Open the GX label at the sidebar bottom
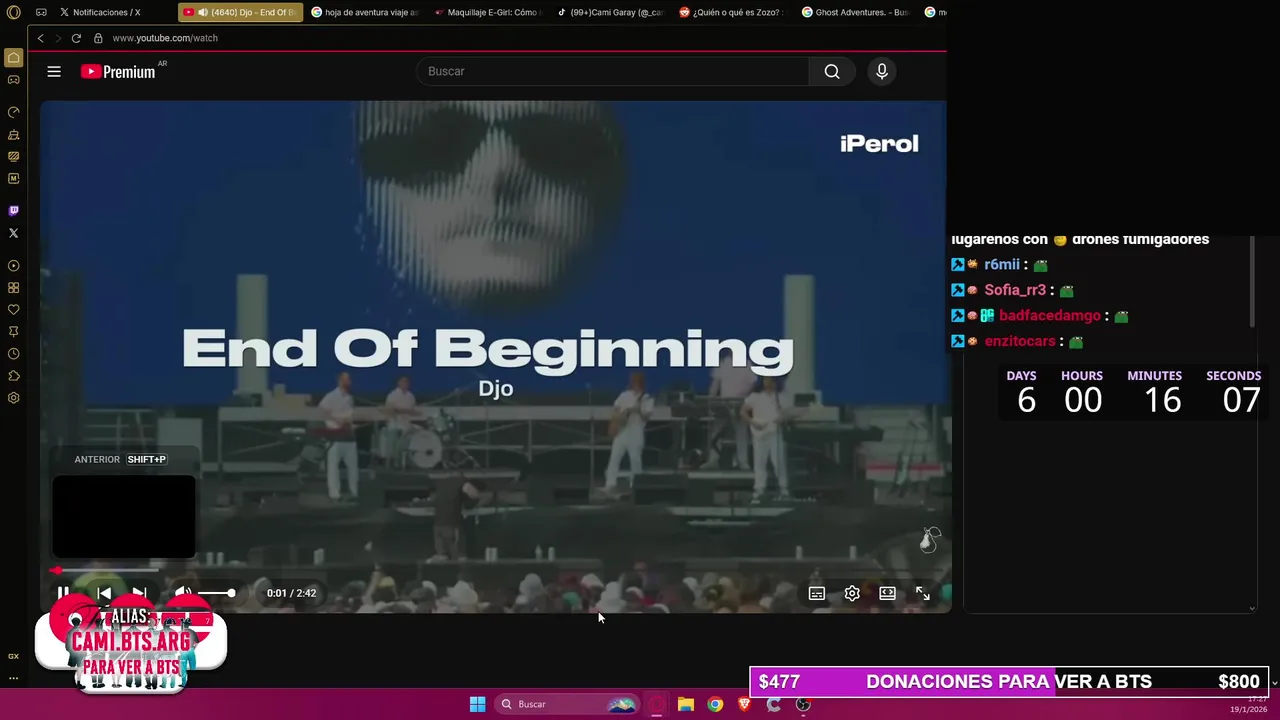Image resolution: width=1280 pixels, height=720 pixels. click(x=13, y=656)
